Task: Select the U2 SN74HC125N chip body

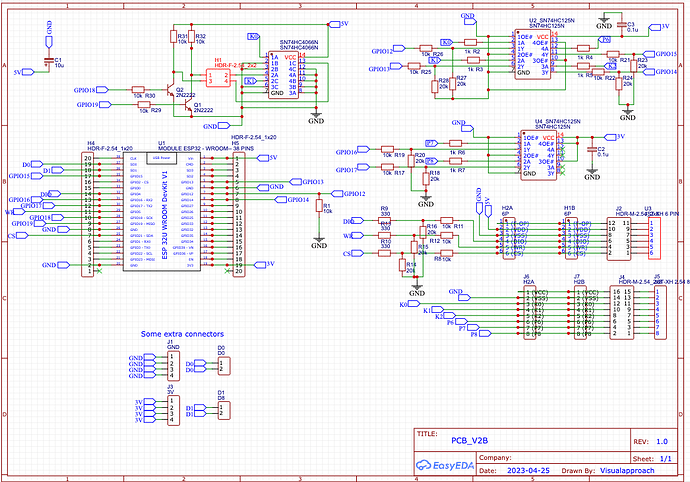Action: (x=532, y=55)
